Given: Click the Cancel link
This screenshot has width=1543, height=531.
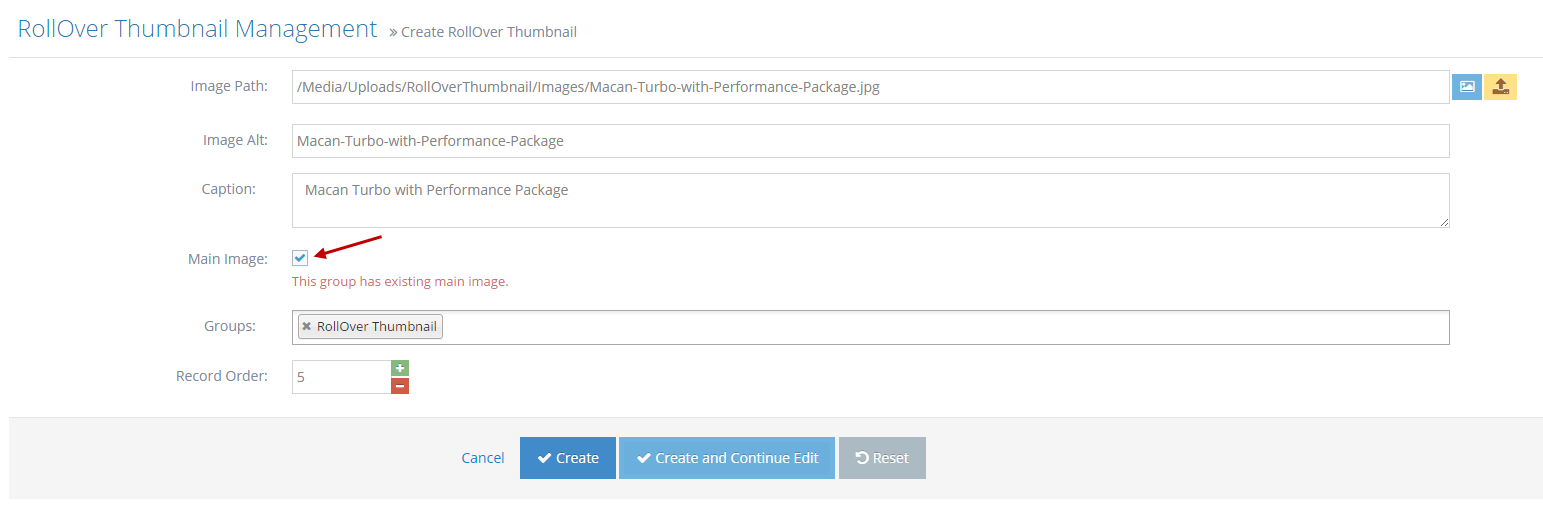Looking at the screenshot, I should click(x=482, y=458).
